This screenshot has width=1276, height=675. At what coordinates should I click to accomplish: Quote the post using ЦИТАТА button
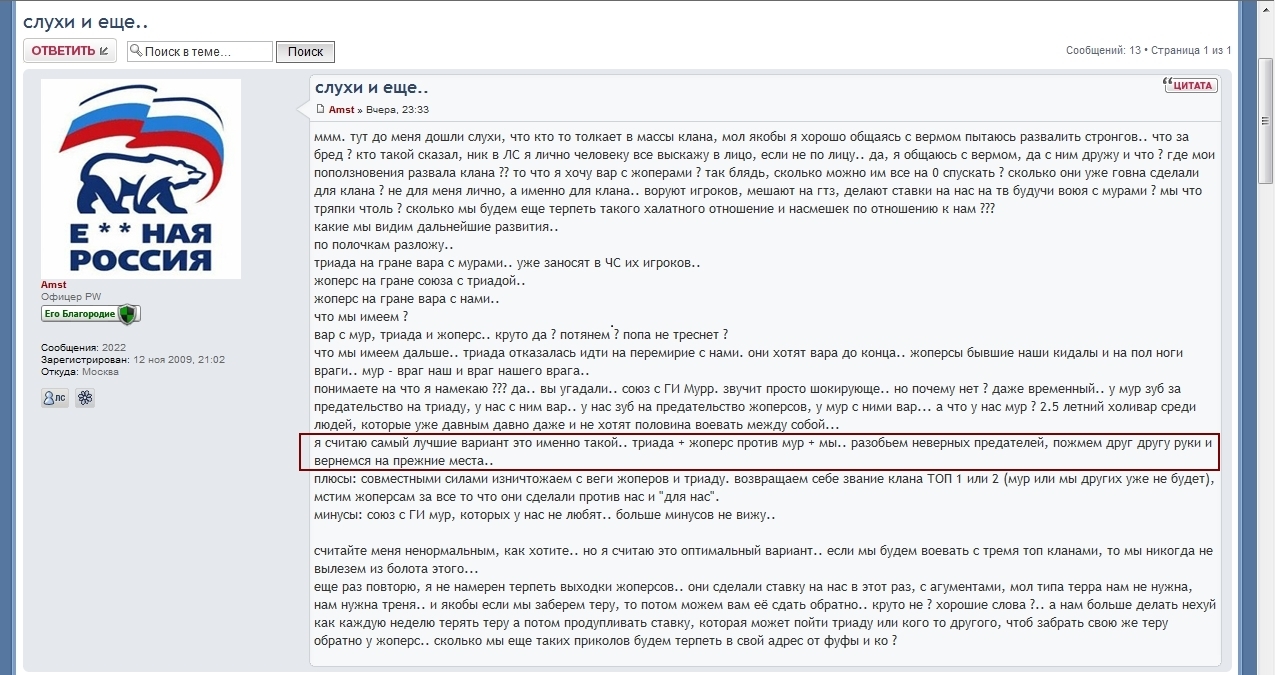click(x=1190, y=85)
